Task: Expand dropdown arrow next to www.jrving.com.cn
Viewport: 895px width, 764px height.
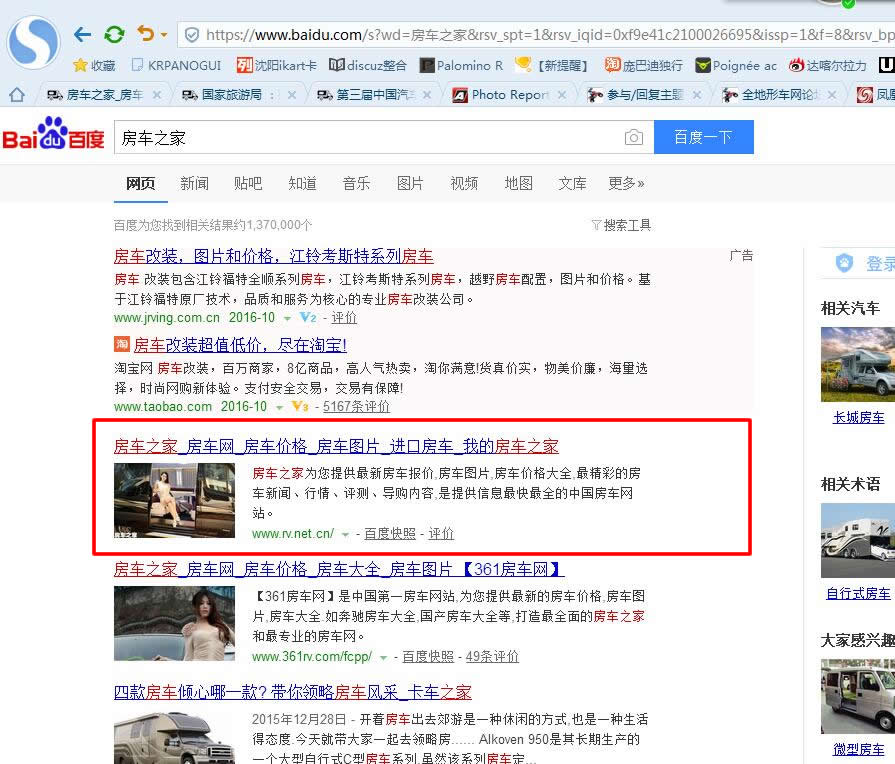Action: [287, 318]
